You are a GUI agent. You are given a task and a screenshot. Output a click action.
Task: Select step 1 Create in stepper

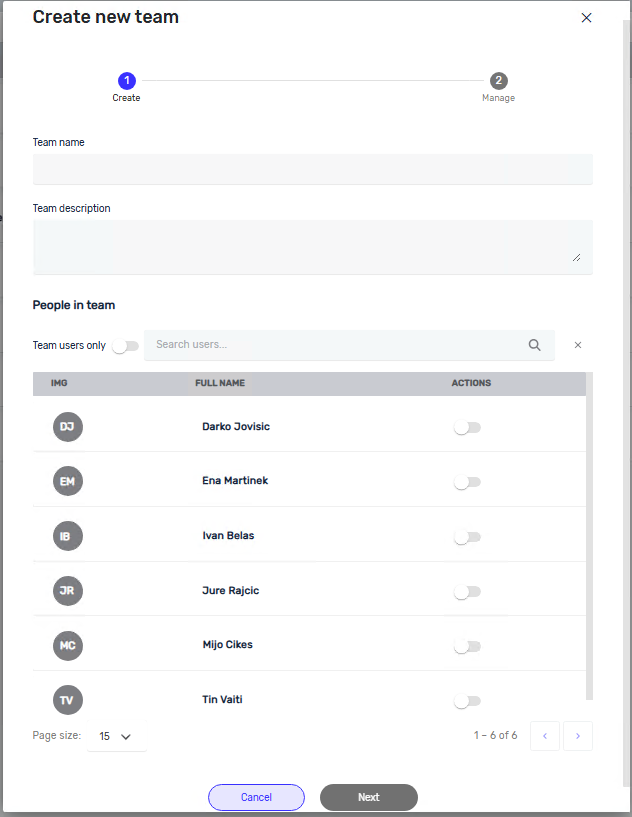click(x=126, y=81)
